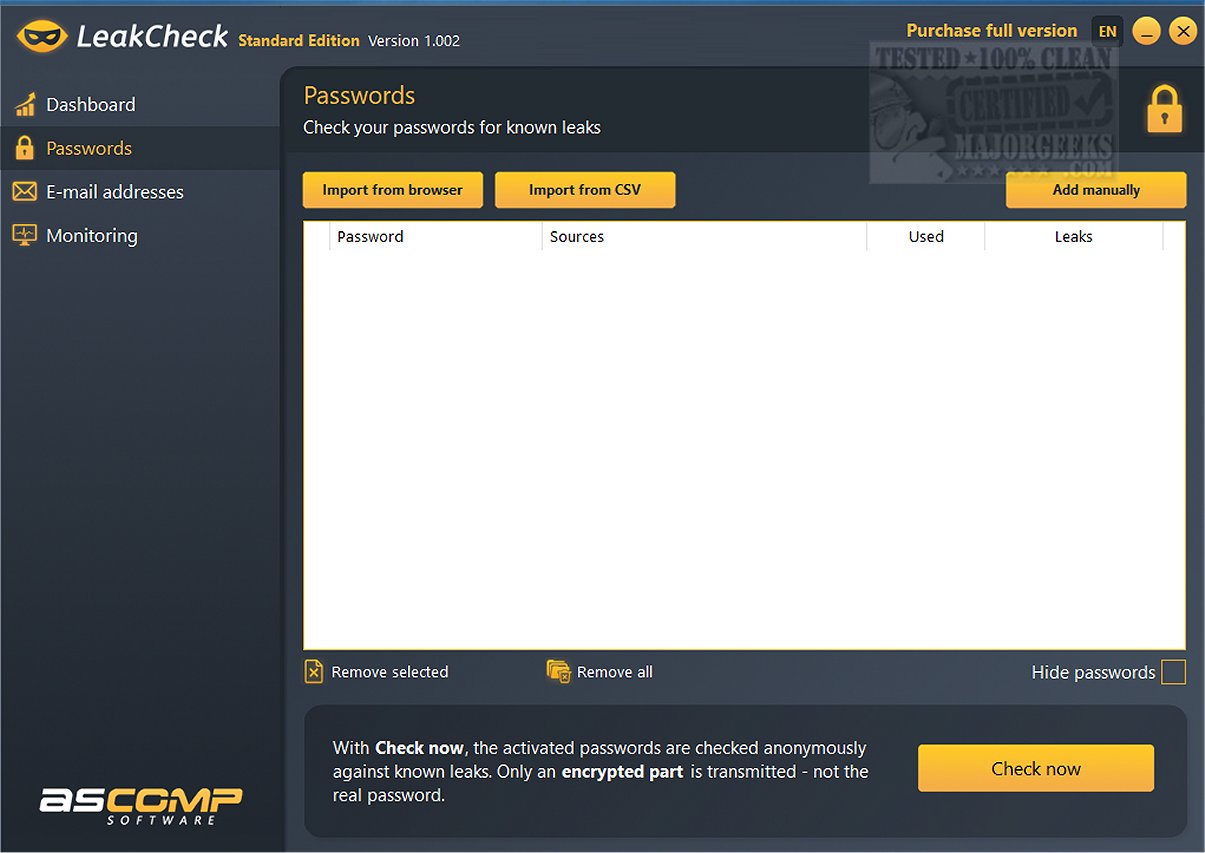This screenshot has width=1205, height=853.
Task: Click the Standard Edition label
Action: point(299,41)
